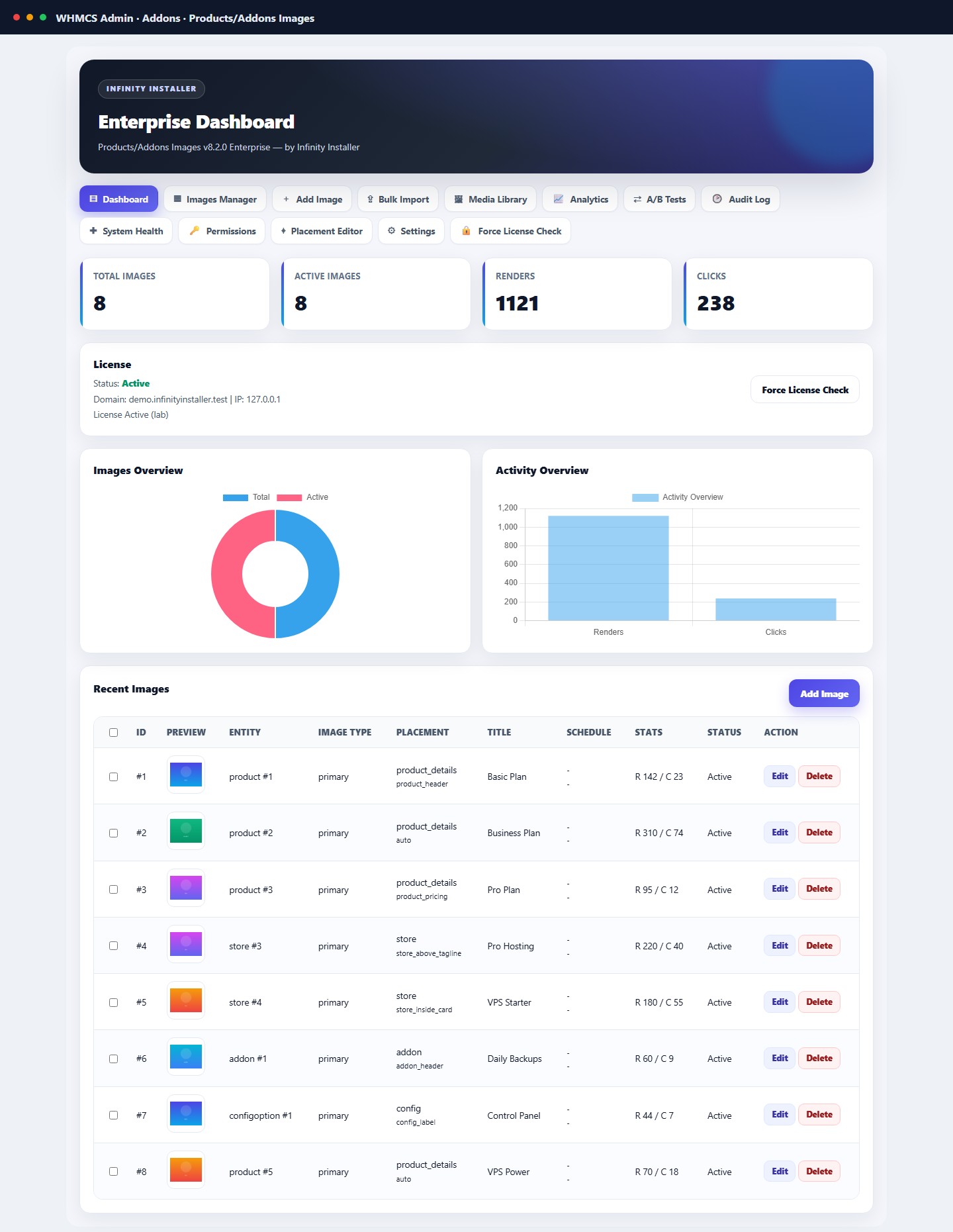
Task: Delete the Pro Plan image
Action: tap(819, 888)
